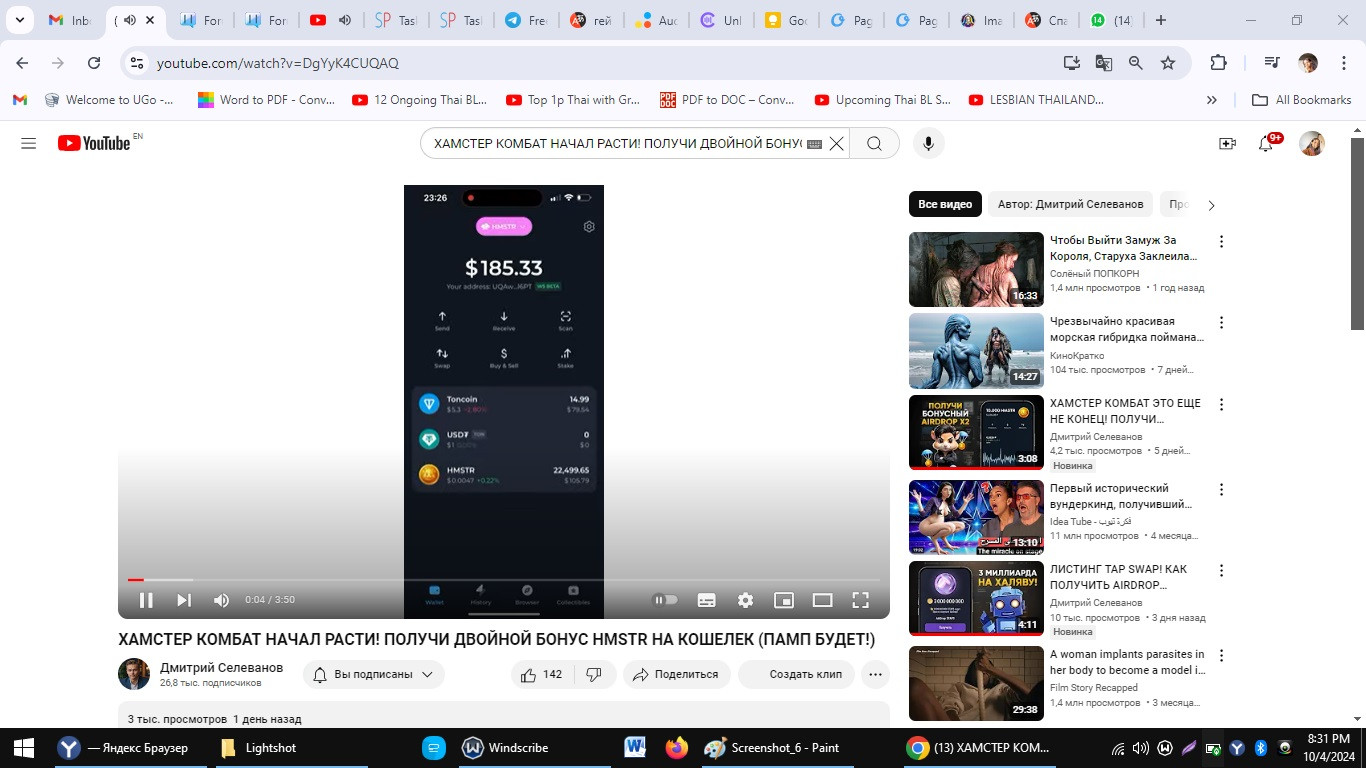
Task: Expand the Вы подписаны subscription dropdown
Action: (x=374, y=674)
